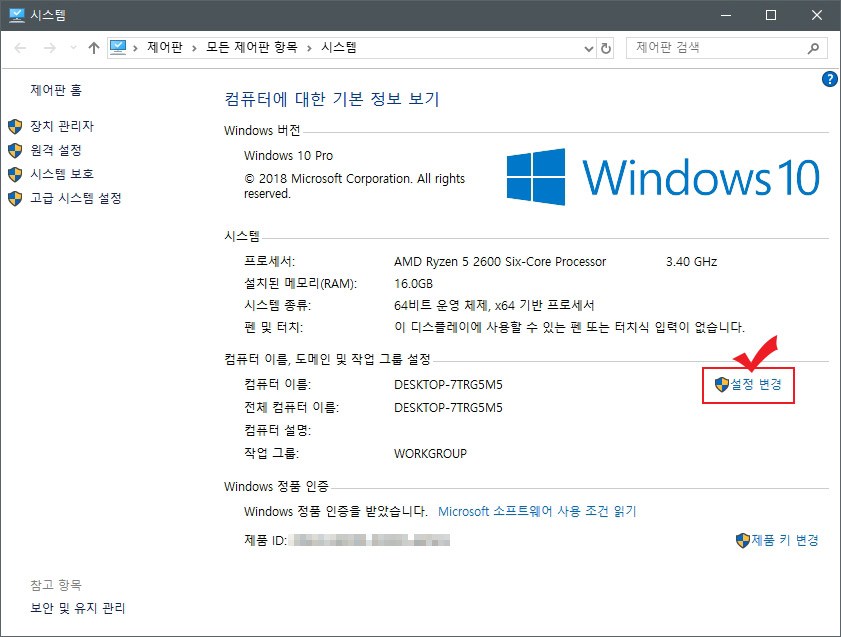Maximize the 시스템 window
Image resolution: width=841 pixels, height=637 pixels.
click(771, 15)
